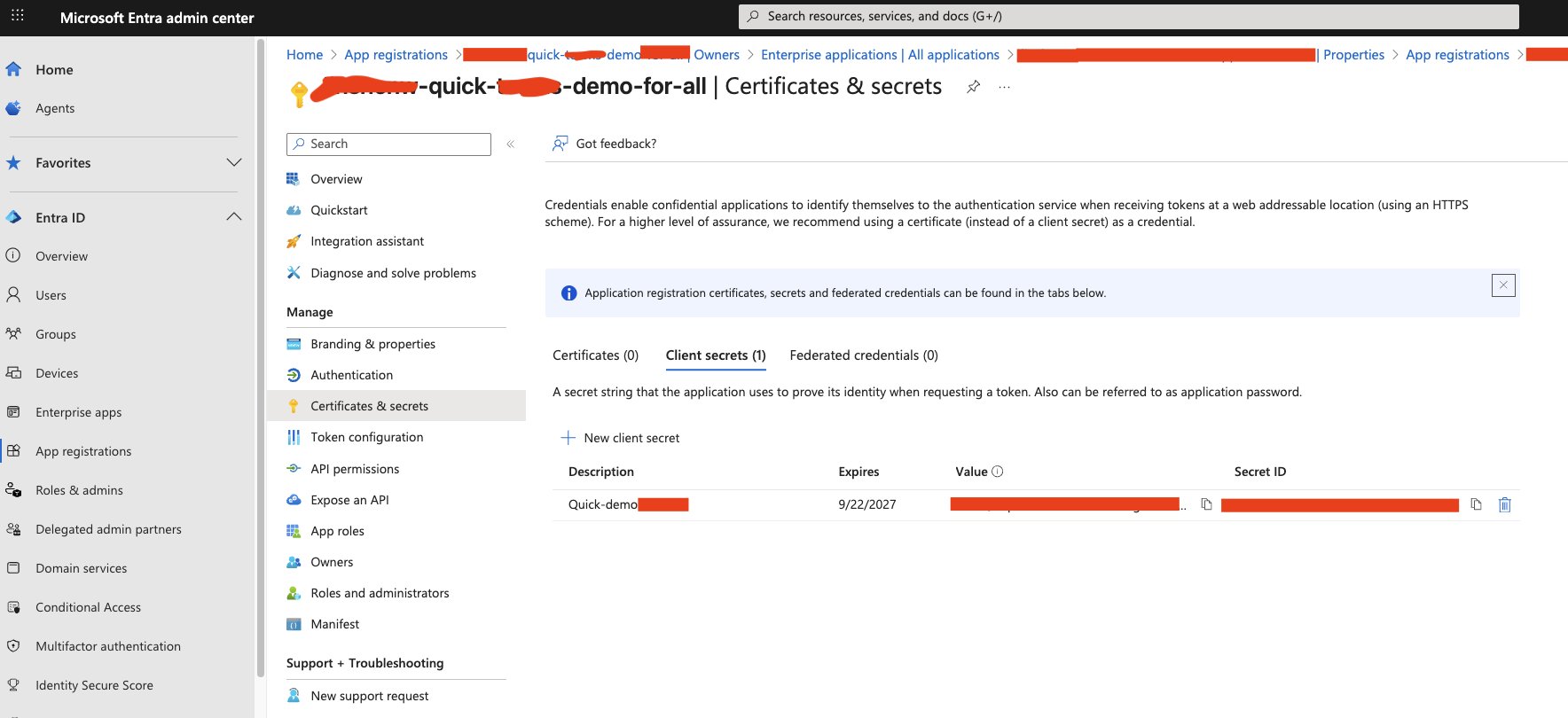Image resolution: width=1568 pixels, height=718 pixels.
Task: Pin this Certificates & secrets page
Action: click(x=973, y=87)
